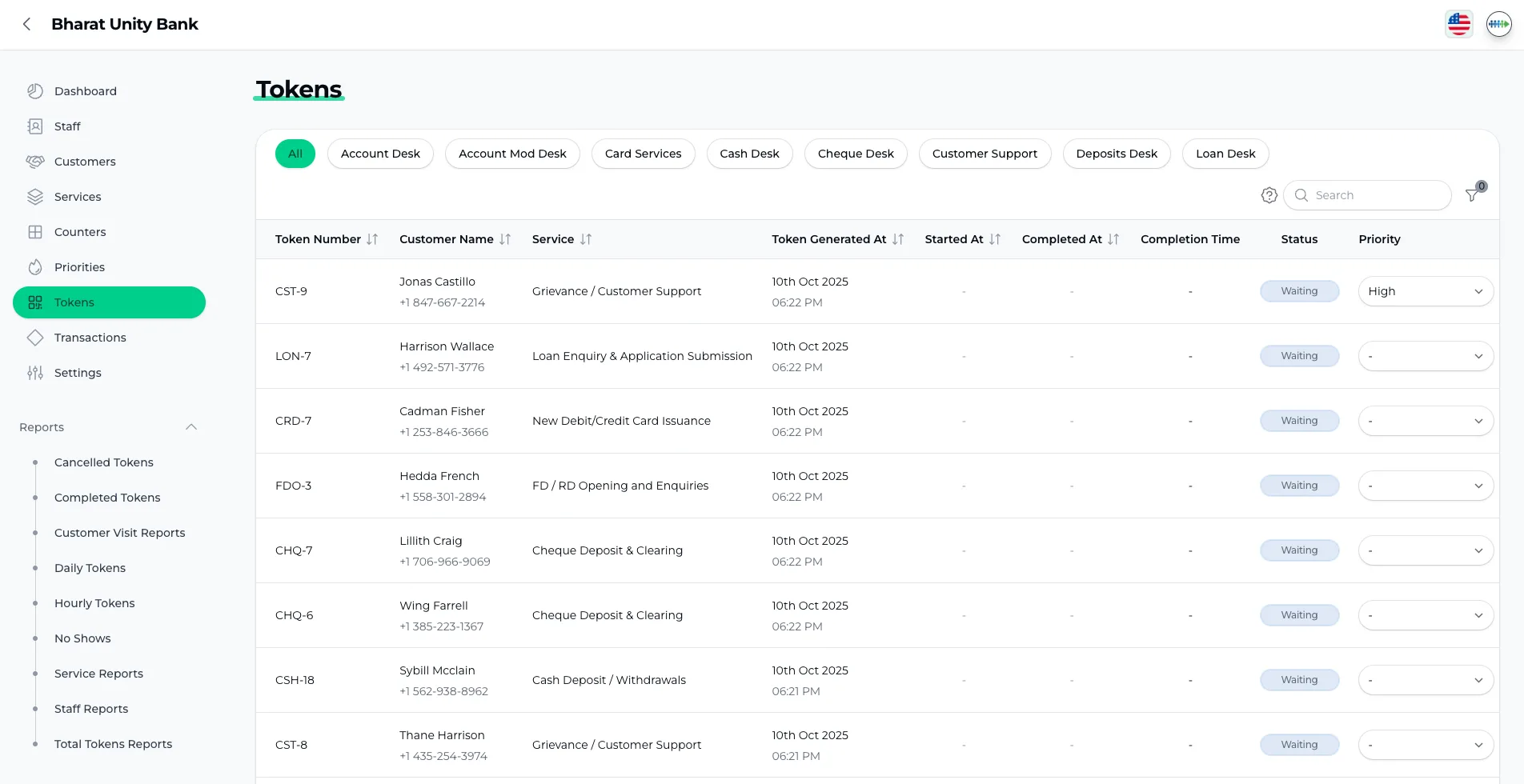Open the help icon next to Search
This screenshot has height=784, width=1524.
[x=1269, y=195]
